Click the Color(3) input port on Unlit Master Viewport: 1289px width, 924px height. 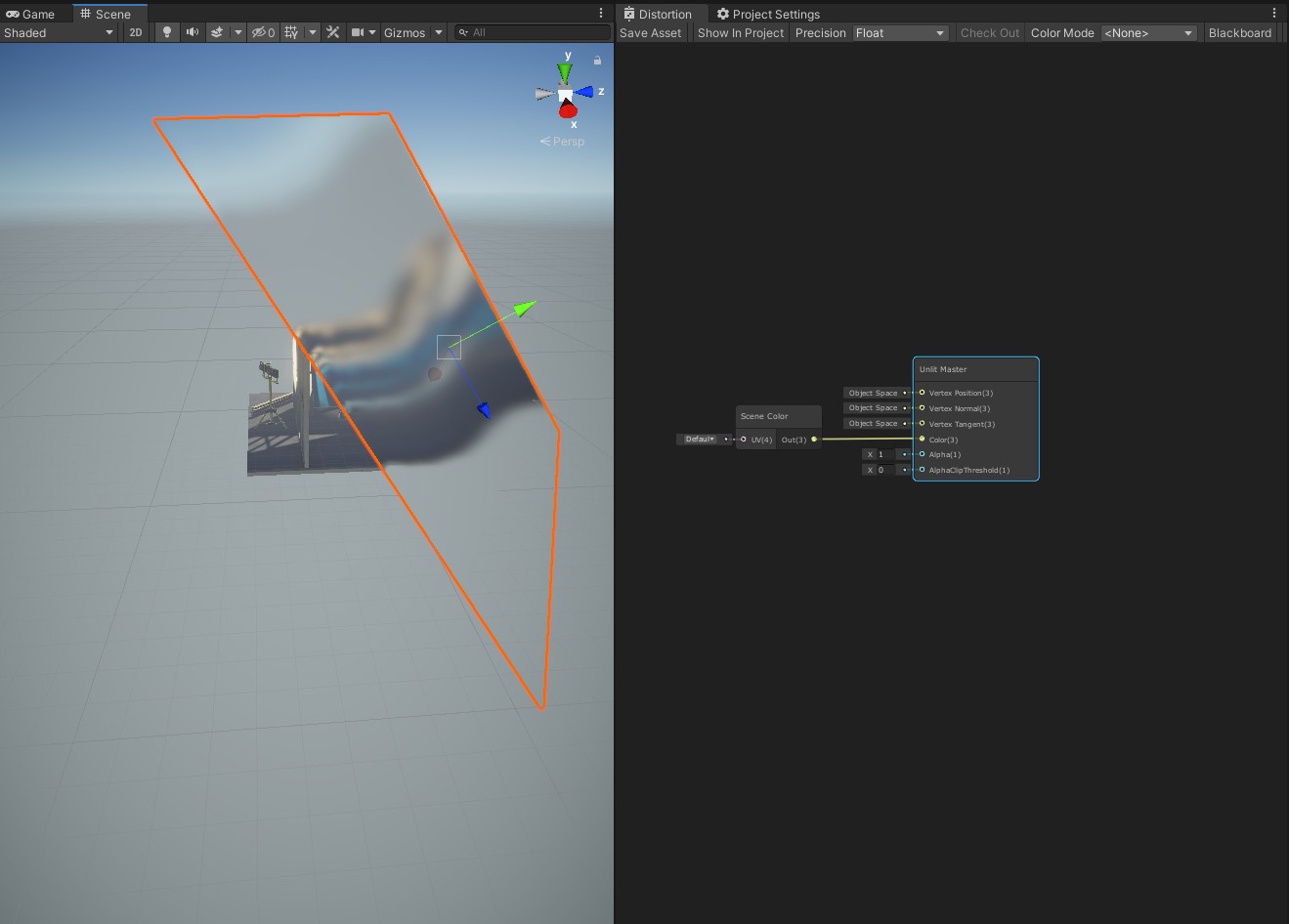pyautogui.click(x=922, y=440)
